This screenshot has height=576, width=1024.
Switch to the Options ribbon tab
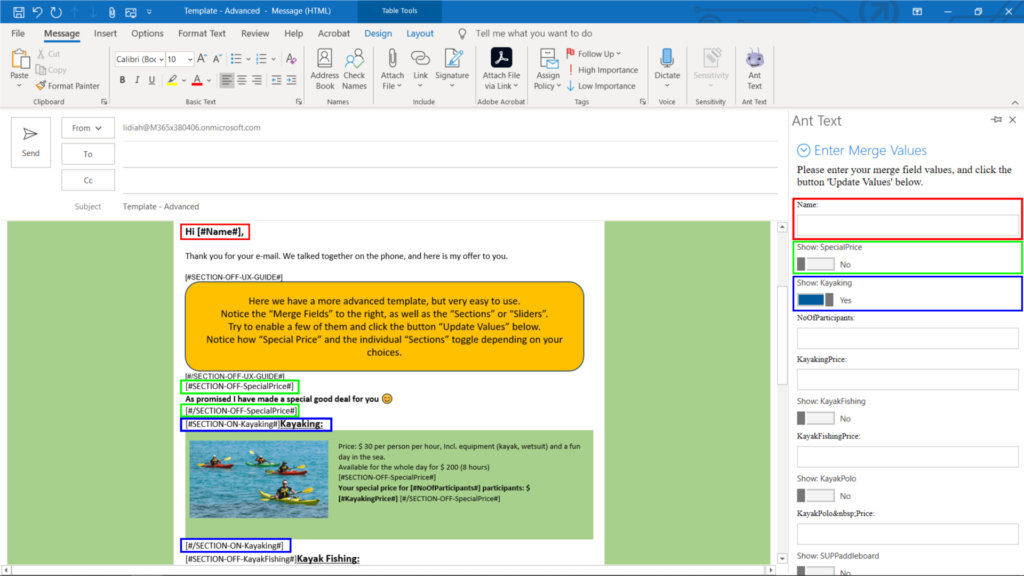coord(146,33)
